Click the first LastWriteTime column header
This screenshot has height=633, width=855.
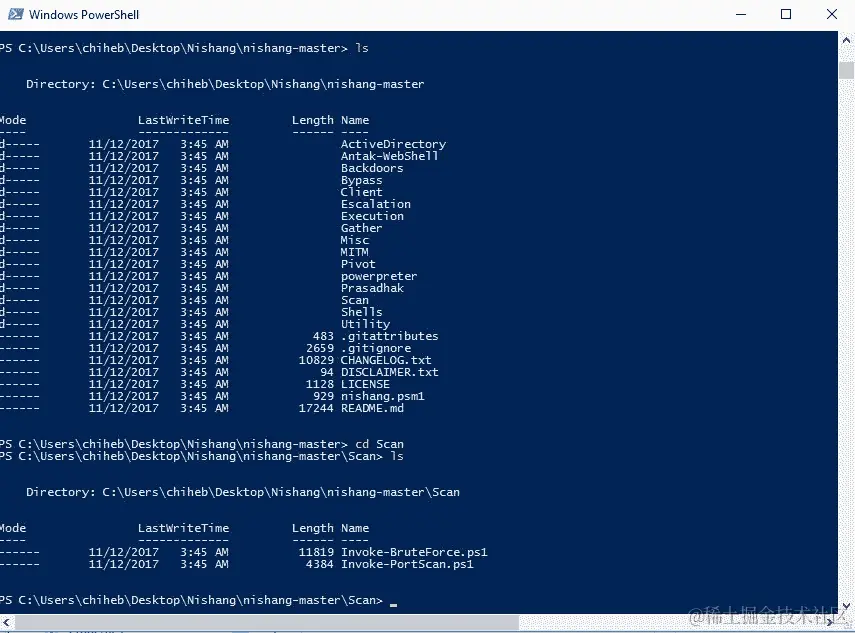(x=183, y=120)
